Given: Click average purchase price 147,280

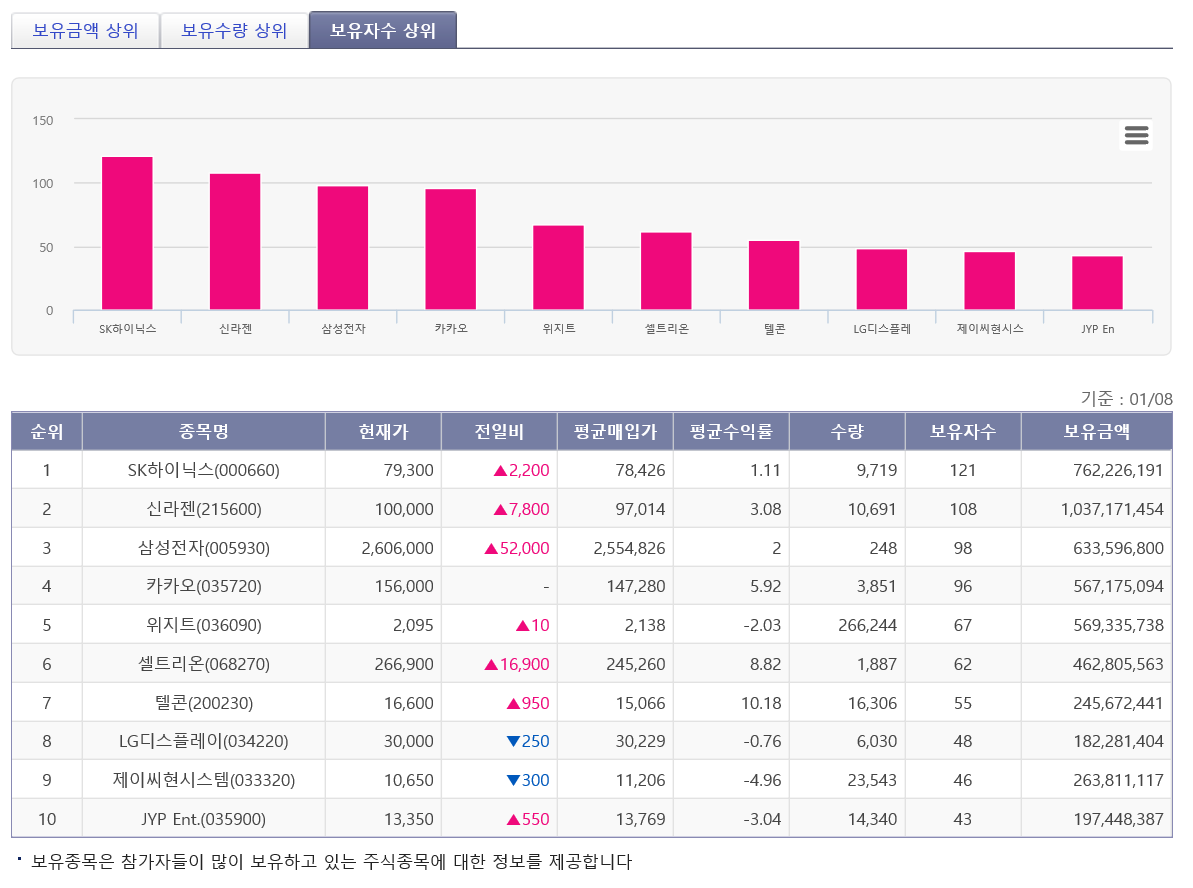Looking at the screenshot, I should (x=636, y=586).
